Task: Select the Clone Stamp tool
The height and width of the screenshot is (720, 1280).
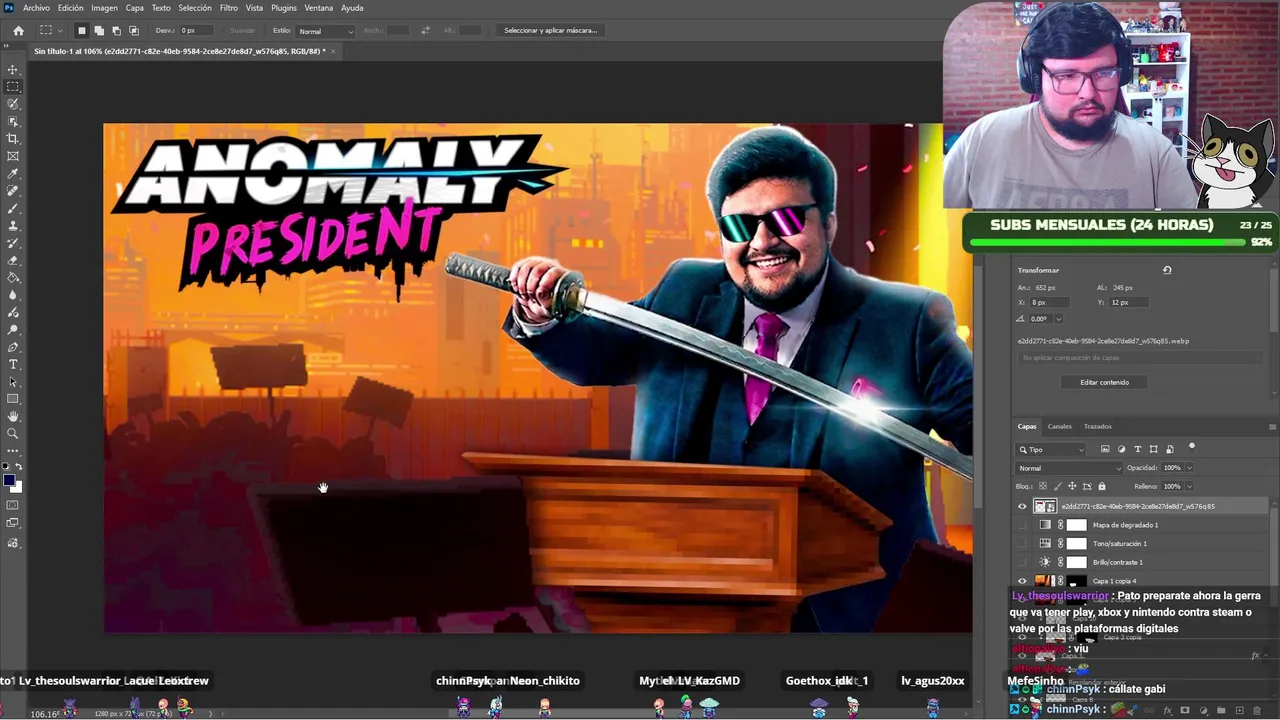Action: (x=13, y=226)
